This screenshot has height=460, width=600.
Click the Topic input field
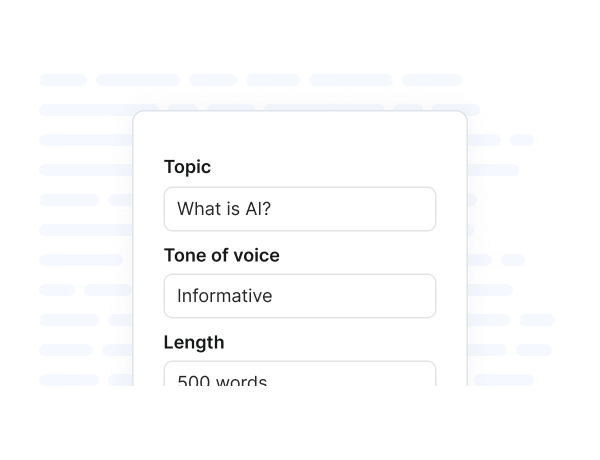[x=299, y=209]
